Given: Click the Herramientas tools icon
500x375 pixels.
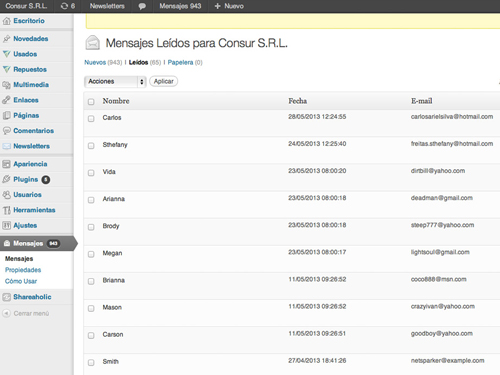Looking at the screenshot, I should click(x=6, y=210).
